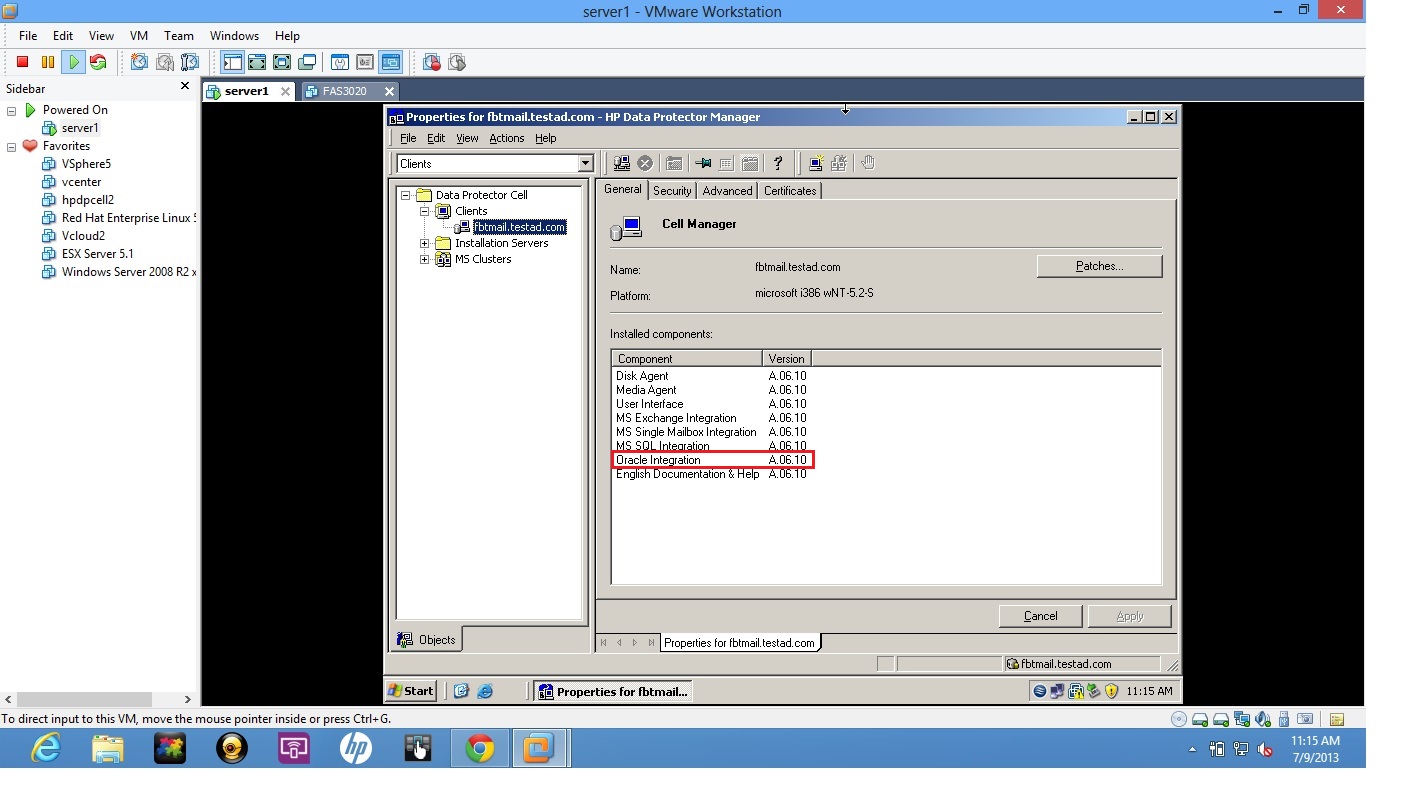Click the Patches button

click(x=1098, y=266)
